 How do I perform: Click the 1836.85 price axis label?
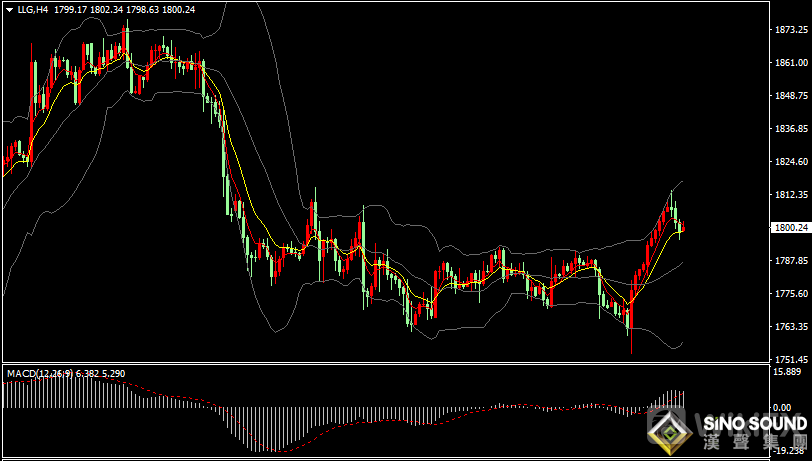pyautogui.click(x=791, y=129)
